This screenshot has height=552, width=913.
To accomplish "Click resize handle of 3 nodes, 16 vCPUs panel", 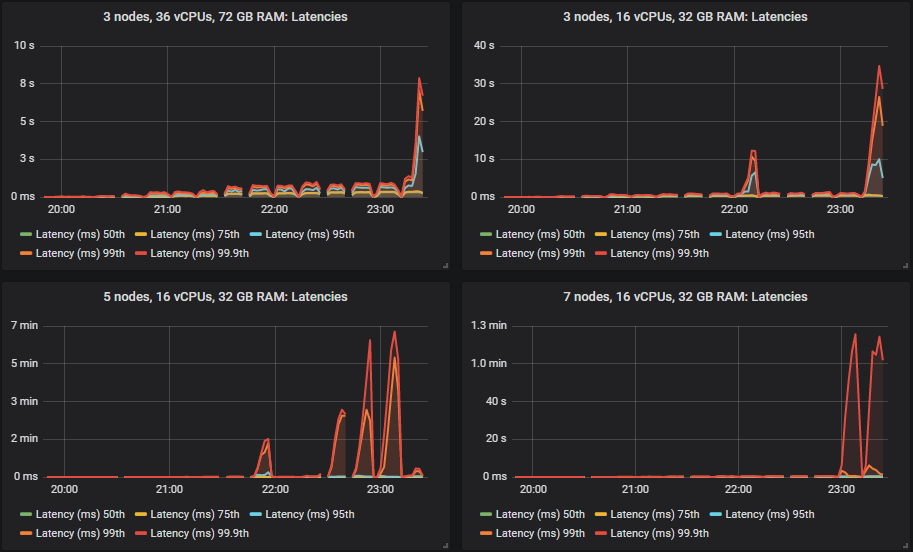I will click(904, 265).
